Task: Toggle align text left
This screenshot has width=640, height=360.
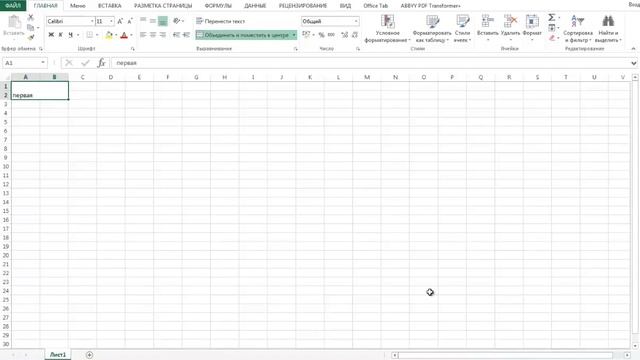Action: point(143,35)
